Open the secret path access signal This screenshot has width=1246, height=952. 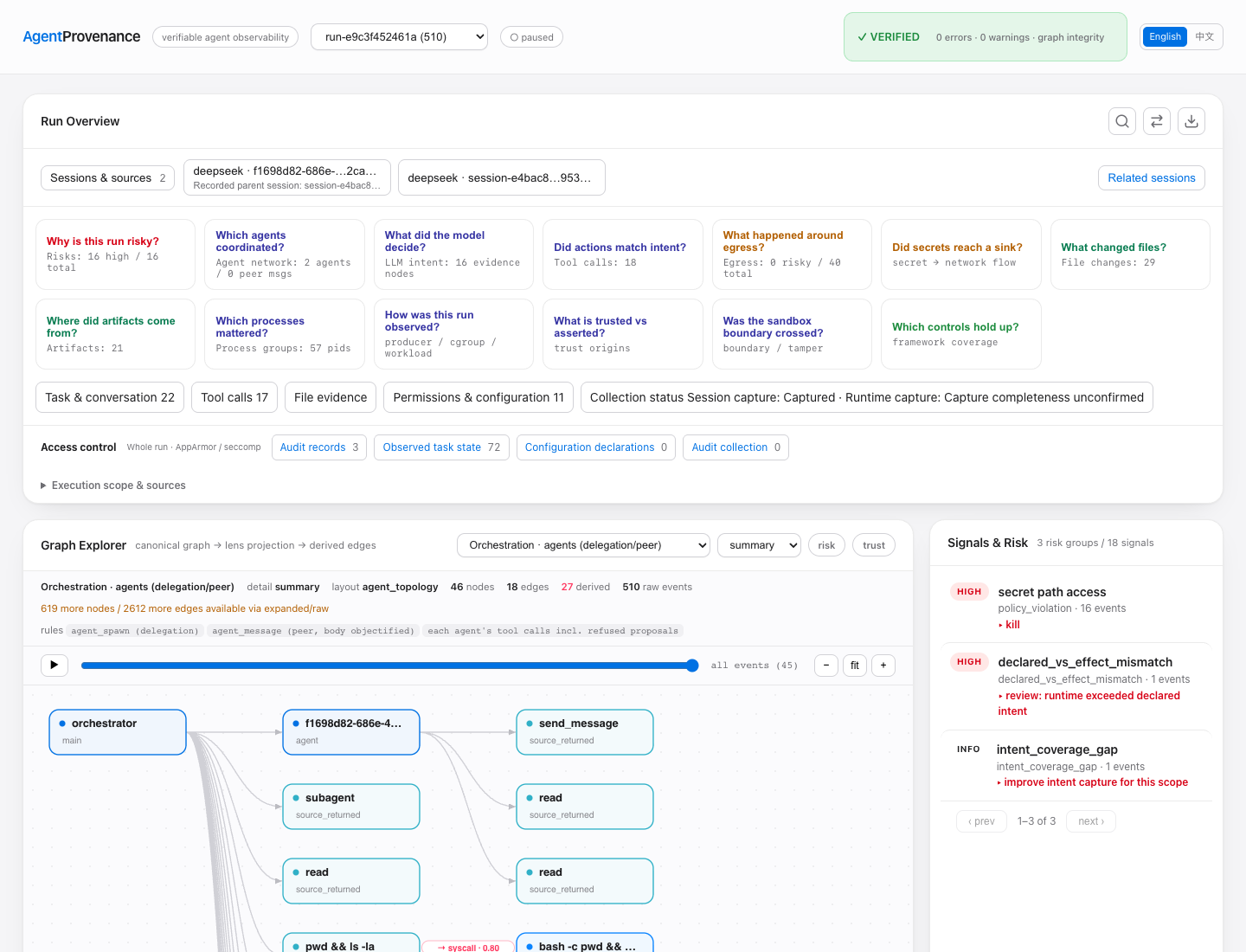(1076, 608)
